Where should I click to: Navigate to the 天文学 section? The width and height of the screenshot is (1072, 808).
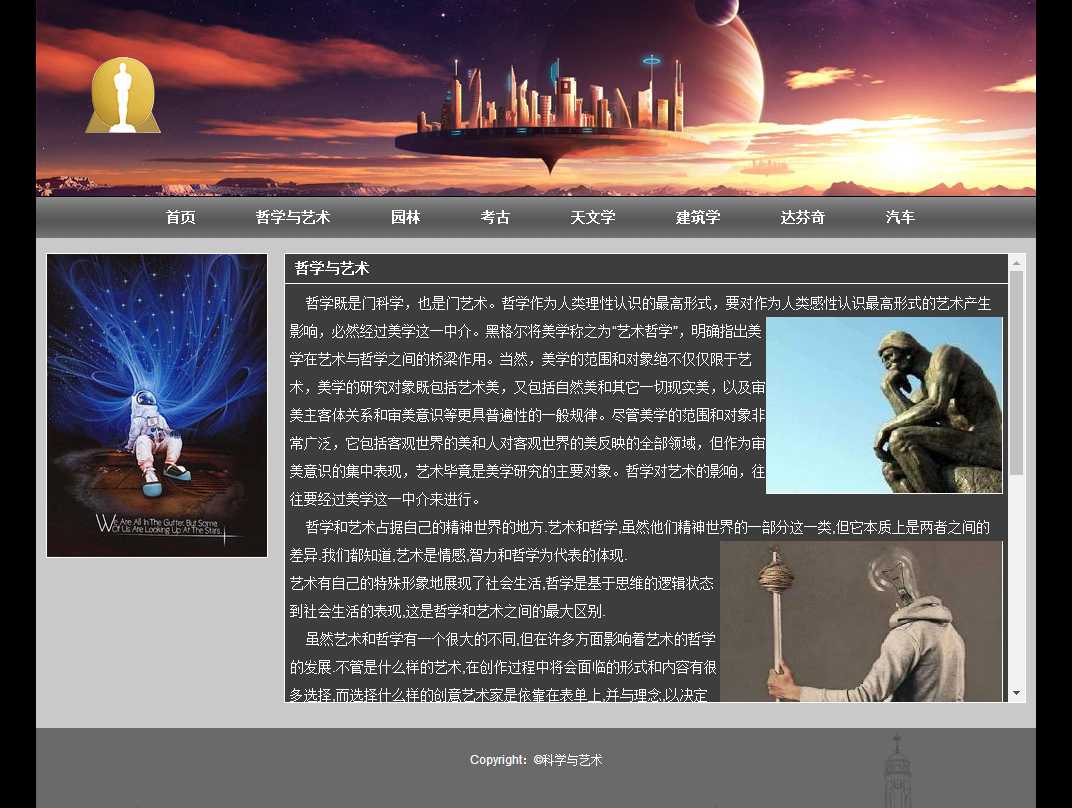(x=592, y=217)
